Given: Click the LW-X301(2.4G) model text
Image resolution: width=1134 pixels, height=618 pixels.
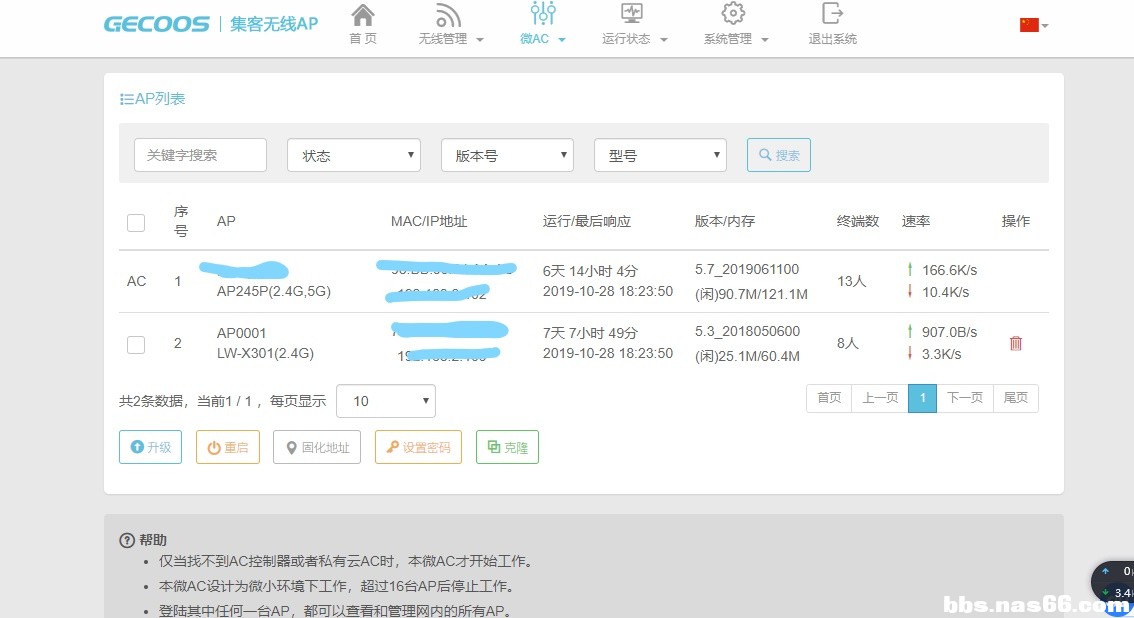Looking at the screenshot, I should click(x=265, y=353).
